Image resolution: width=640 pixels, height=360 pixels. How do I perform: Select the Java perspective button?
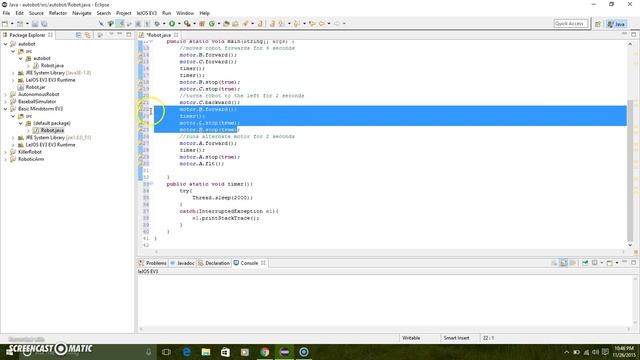click(616, 24)
